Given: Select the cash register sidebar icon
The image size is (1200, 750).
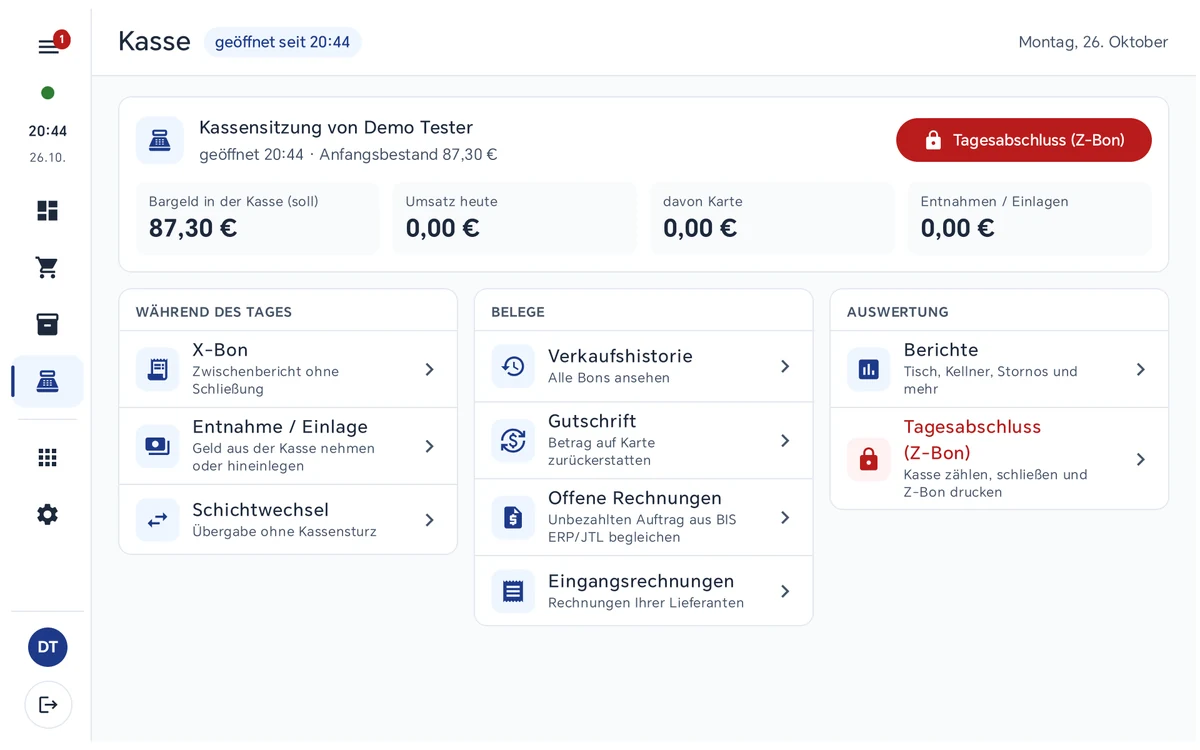Looking at the screenshot, I should (x=47, y=381).
